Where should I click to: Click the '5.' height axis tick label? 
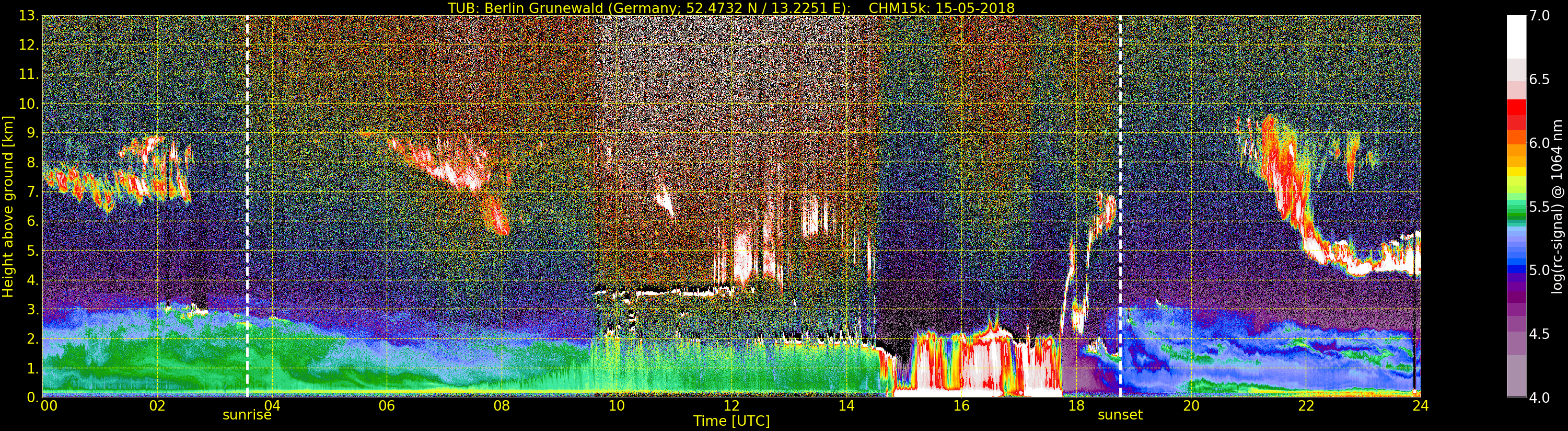point(32,251)
